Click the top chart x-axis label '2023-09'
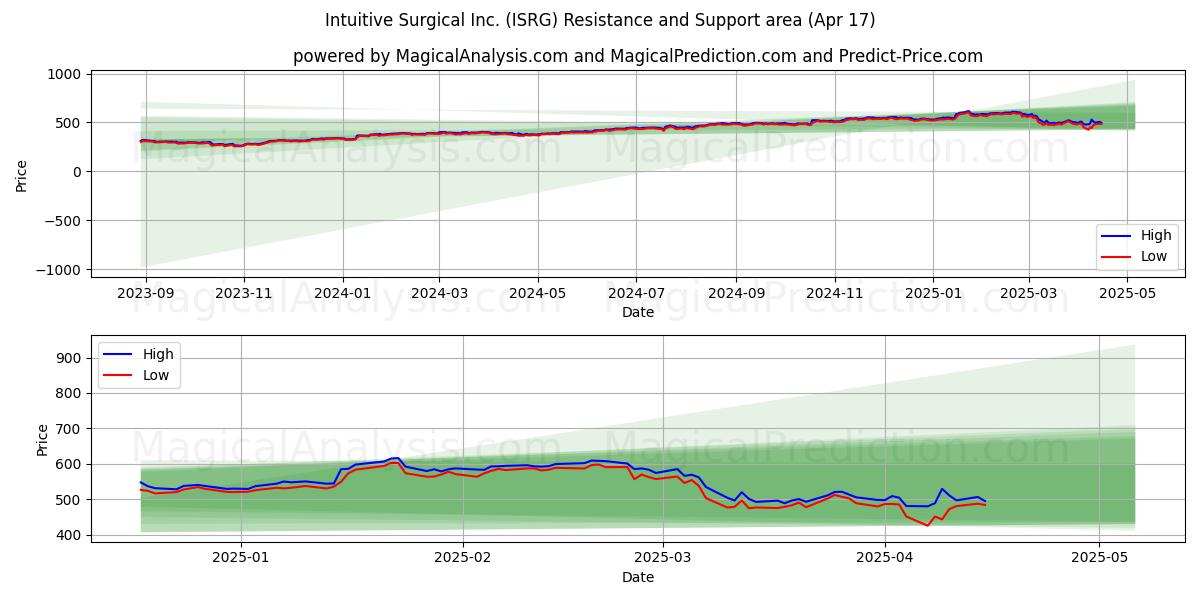1200x600 pixels. coord(146,295)
